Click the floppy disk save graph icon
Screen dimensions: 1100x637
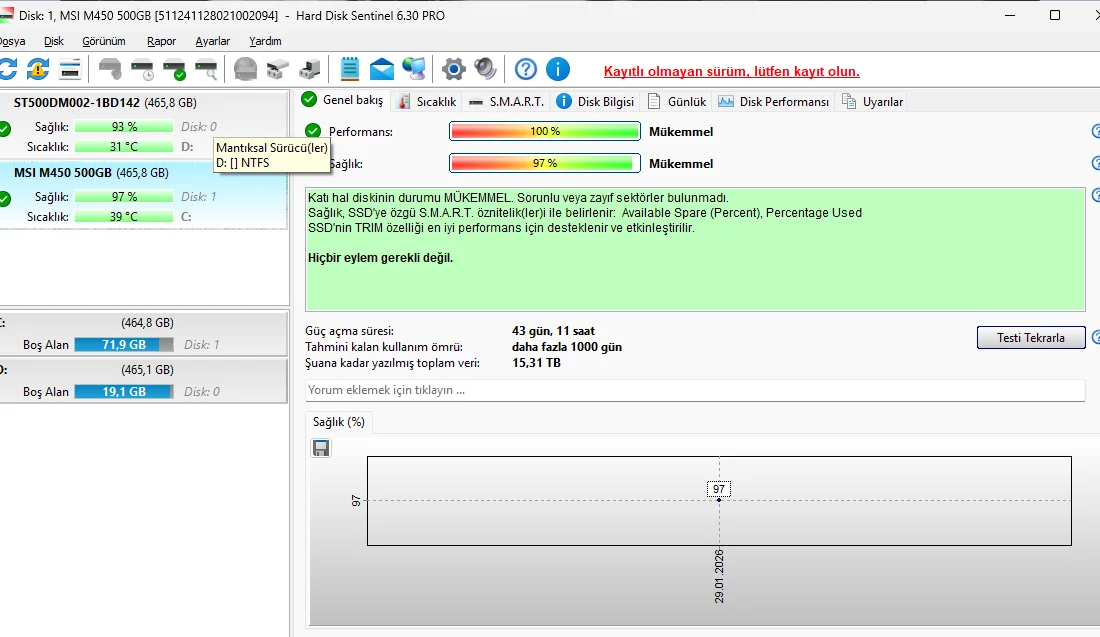pyautogui.click(x=321, y=448)
